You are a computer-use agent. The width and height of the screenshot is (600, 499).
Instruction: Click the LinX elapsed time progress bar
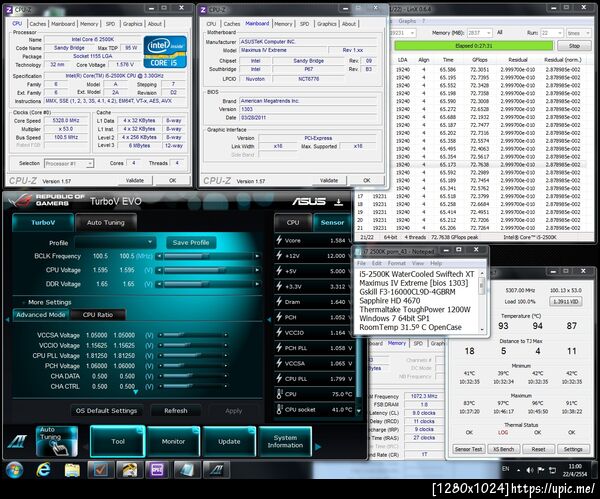[x=474, y=46]
